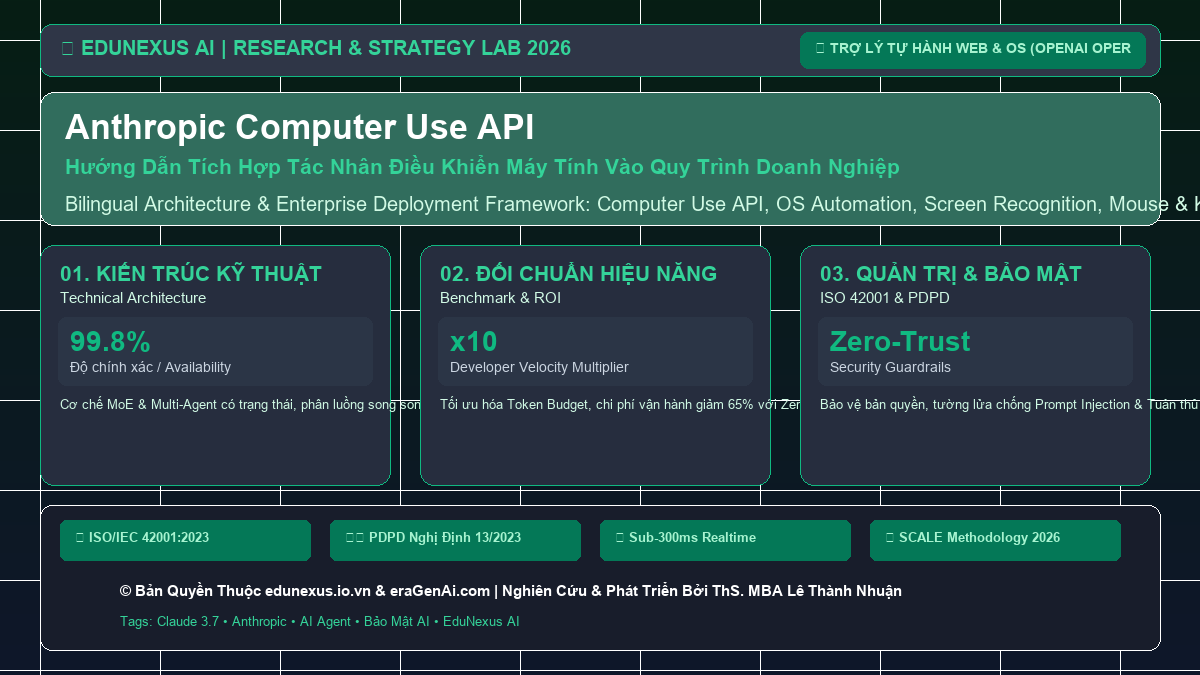
Task: Click the ISO 42001 & PDPD subheading
Action: tap(885, 298)
